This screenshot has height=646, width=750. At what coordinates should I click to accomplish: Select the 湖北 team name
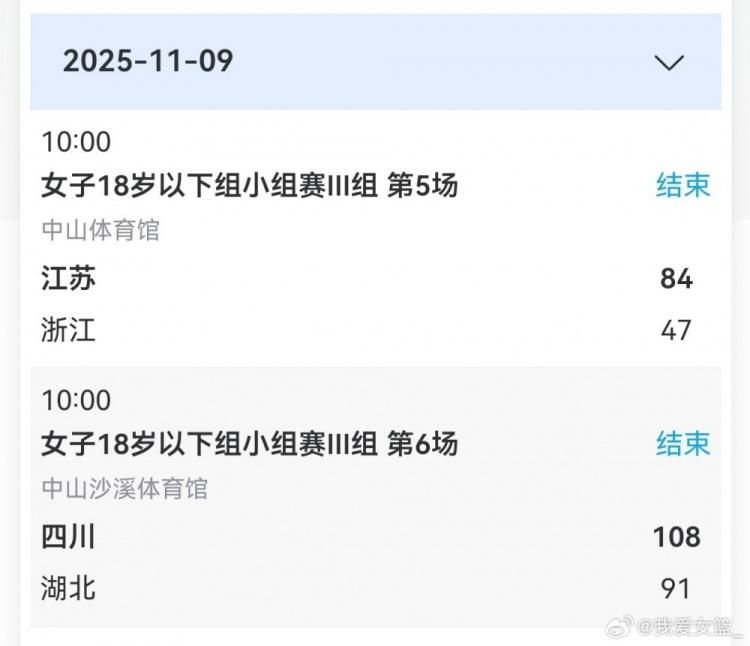point(69,588)
